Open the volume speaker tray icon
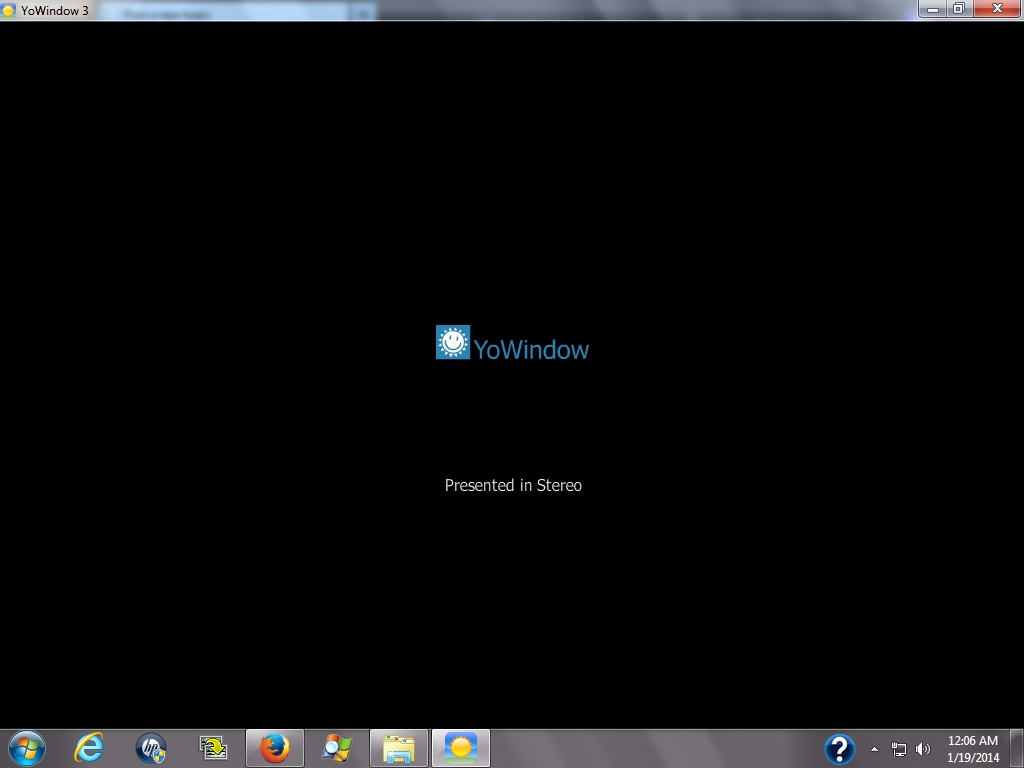This screenshot has width=1024, height=768. 923,749
